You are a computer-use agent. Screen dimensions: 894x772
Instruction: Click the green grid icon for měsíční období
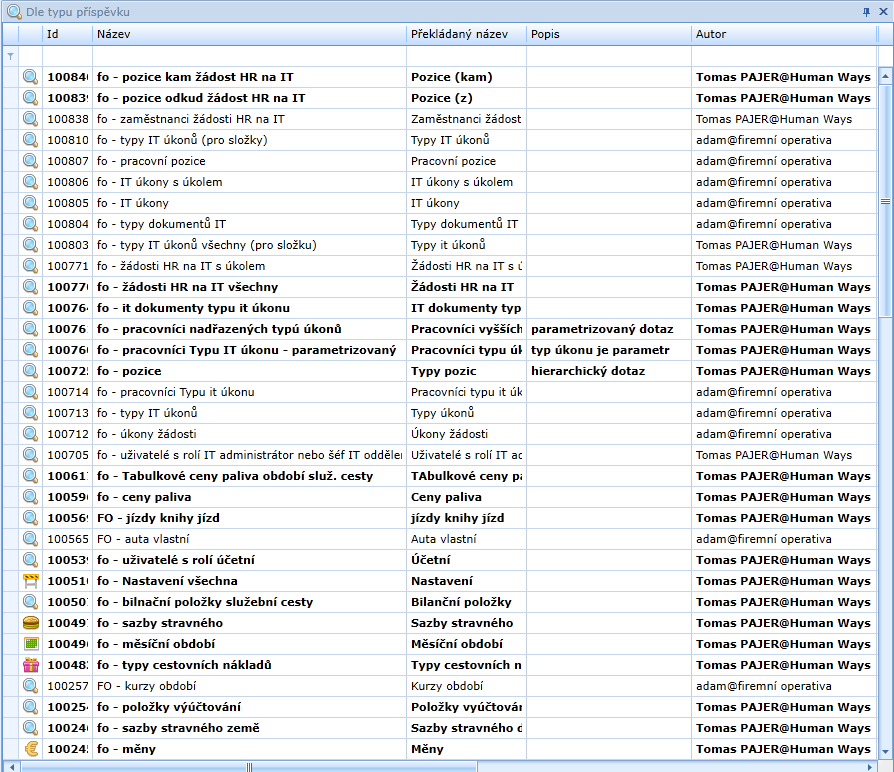[x=30, y=644]
